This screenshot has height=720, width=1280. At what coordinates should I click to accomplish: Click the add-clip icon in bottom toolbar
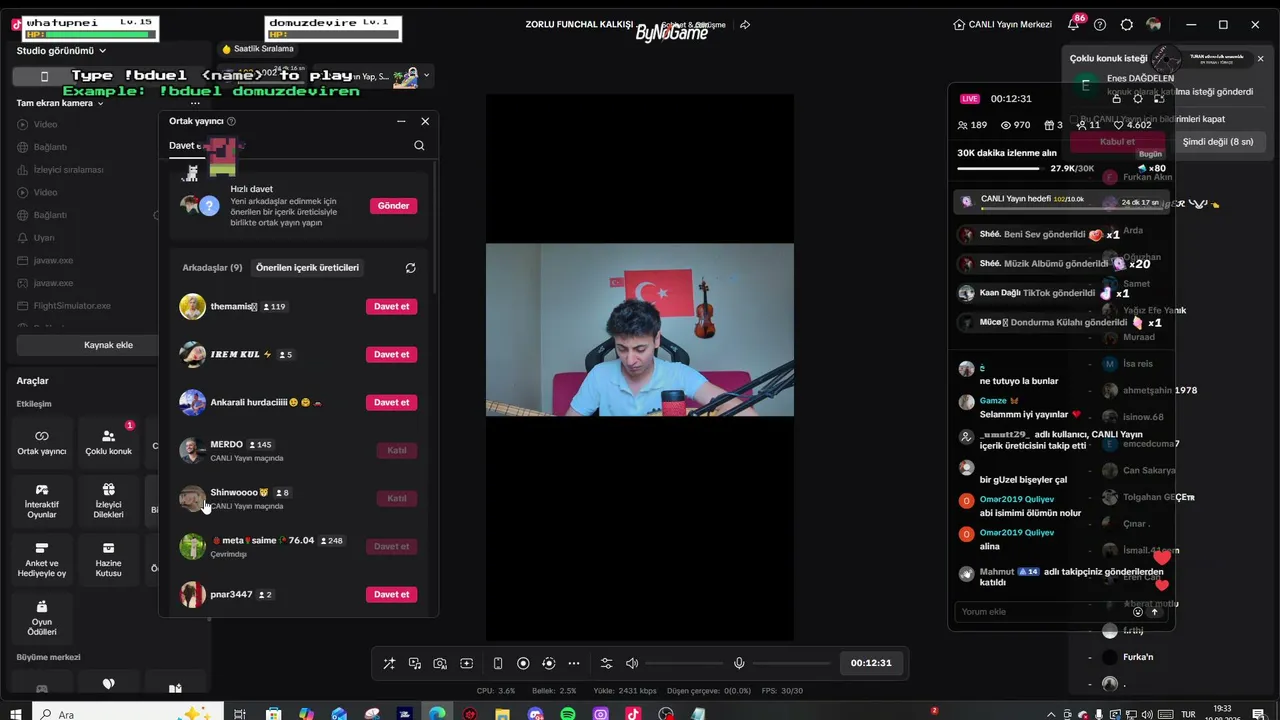coord(466,663)
